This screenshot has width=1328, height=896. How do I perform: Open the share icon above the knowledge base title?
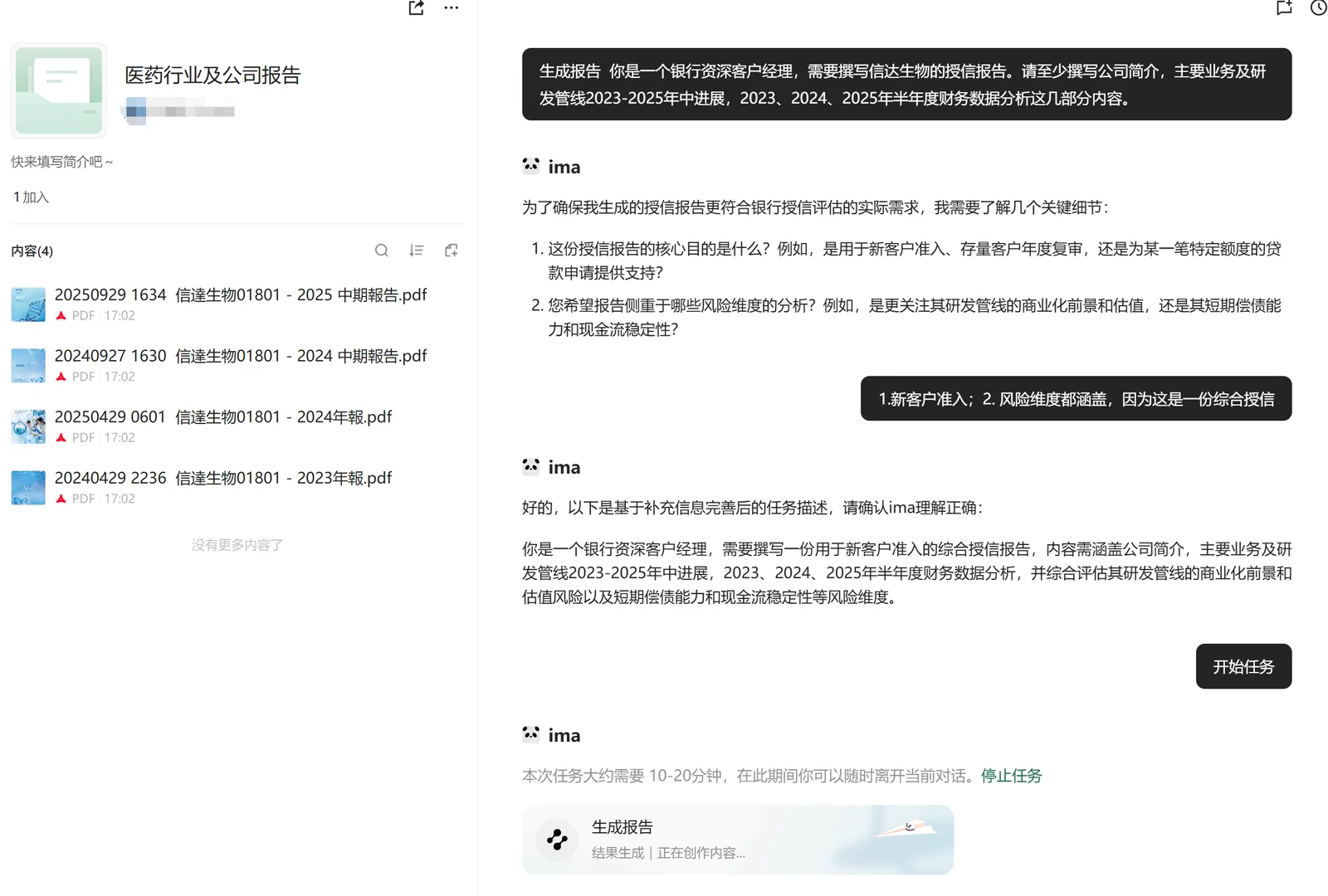415,8
